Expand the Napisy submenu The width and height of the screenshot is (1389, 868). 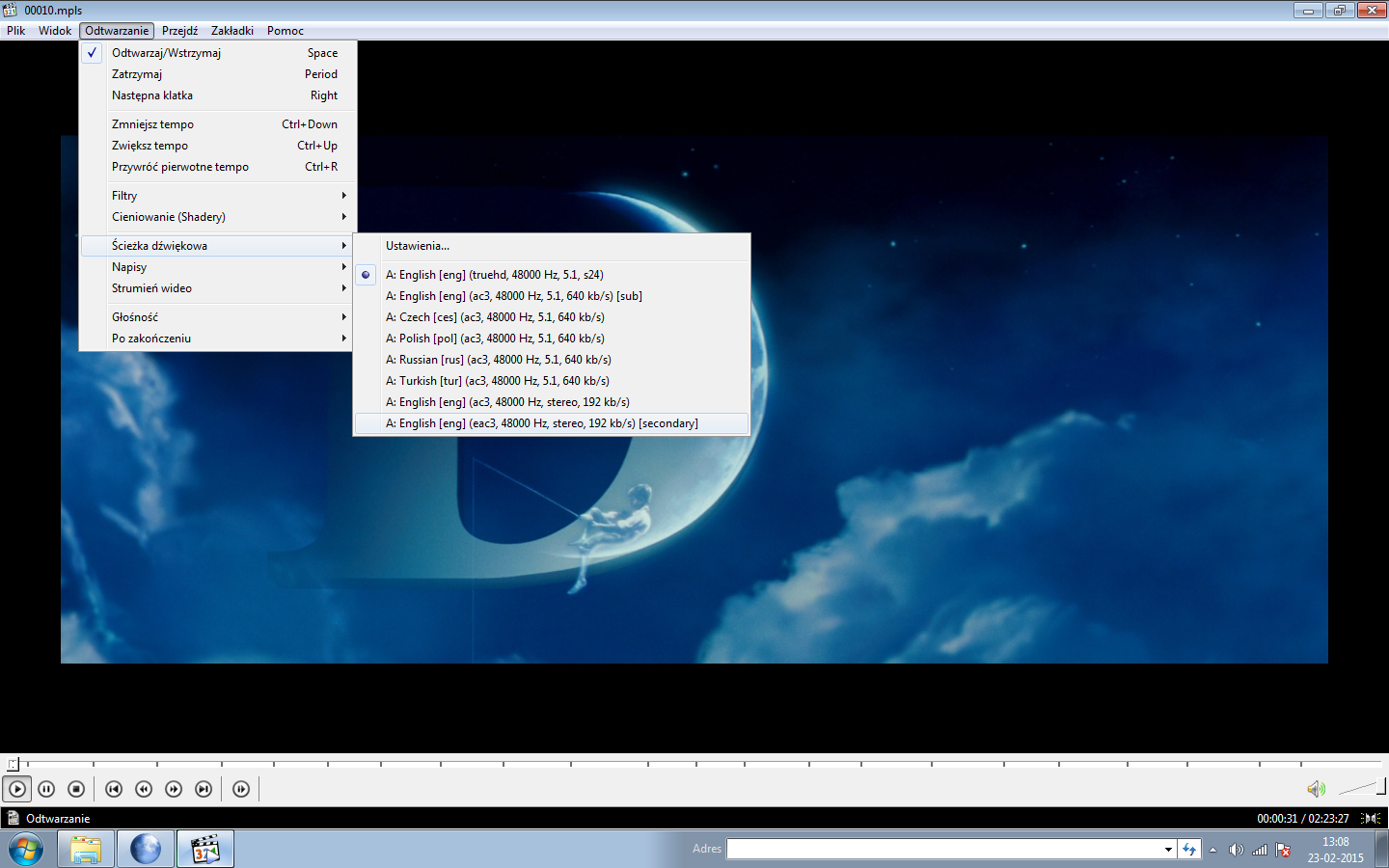point(218,267)
